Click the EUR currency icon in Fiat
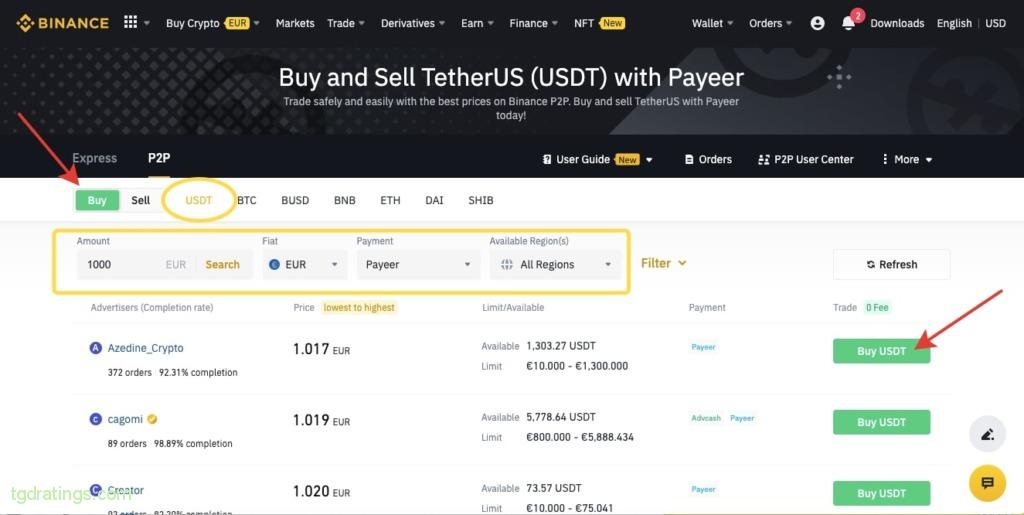The image size is (1024, 515). coord(274,264)
